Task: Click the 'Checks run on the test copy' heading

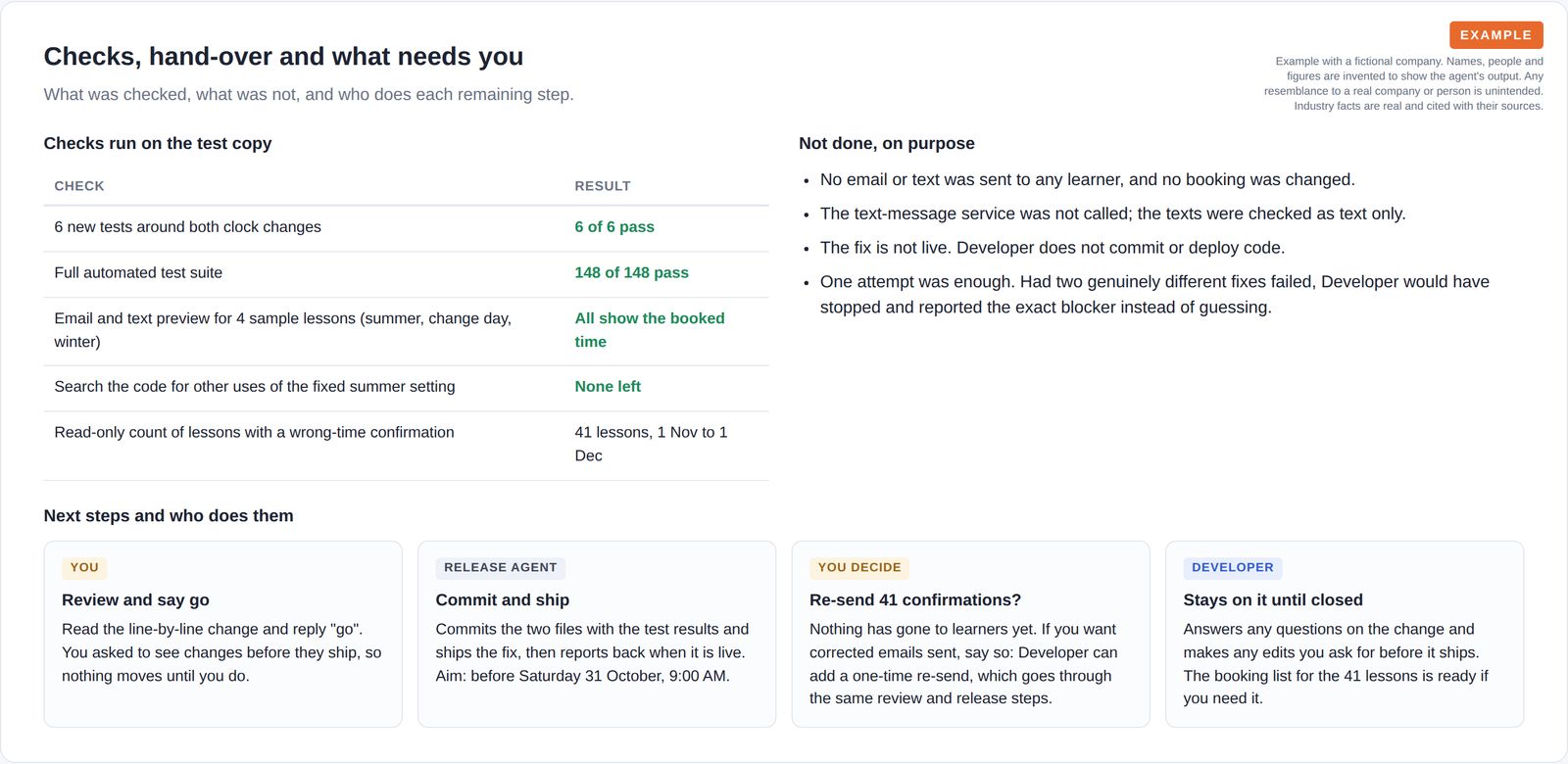Action: [158, 143]
